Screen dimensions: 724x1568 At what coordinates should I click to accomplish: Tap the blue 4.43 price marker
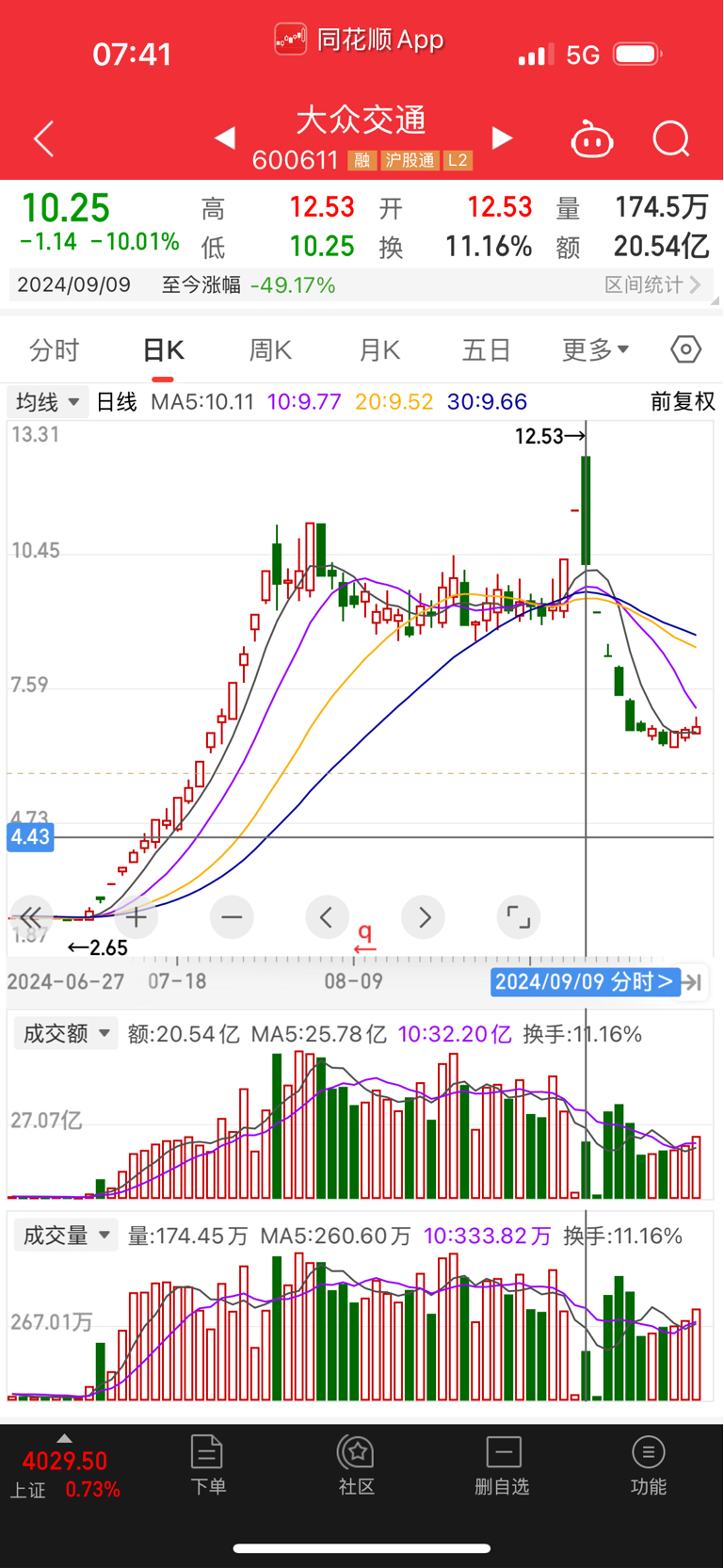click(x=30, y=837)
